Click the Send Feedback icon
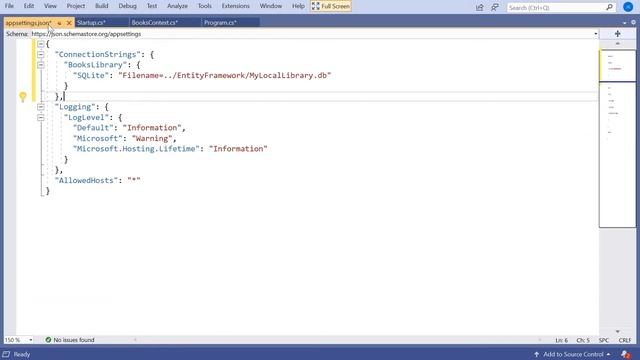Image resolution: width=640 pixels, height=360 pixels. coord(495,7)
